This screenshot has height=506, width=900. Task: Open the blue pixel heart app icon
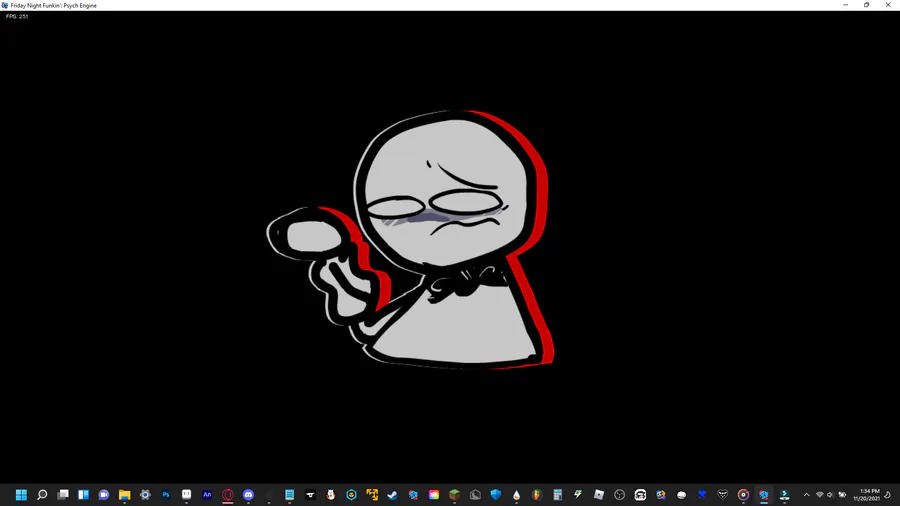coord(702,495)
